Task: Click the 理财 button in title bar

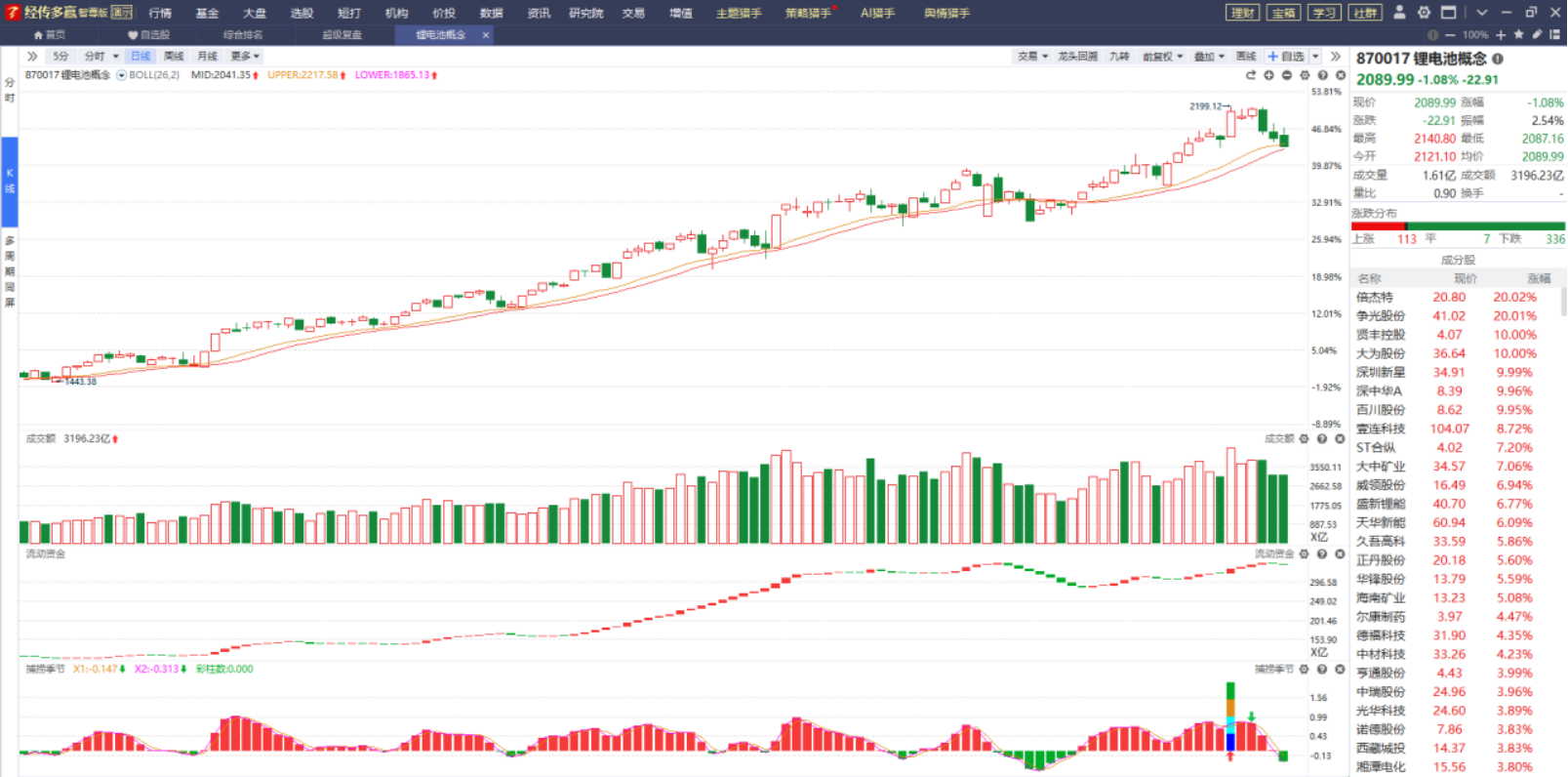Action: tap(1242, 13)
